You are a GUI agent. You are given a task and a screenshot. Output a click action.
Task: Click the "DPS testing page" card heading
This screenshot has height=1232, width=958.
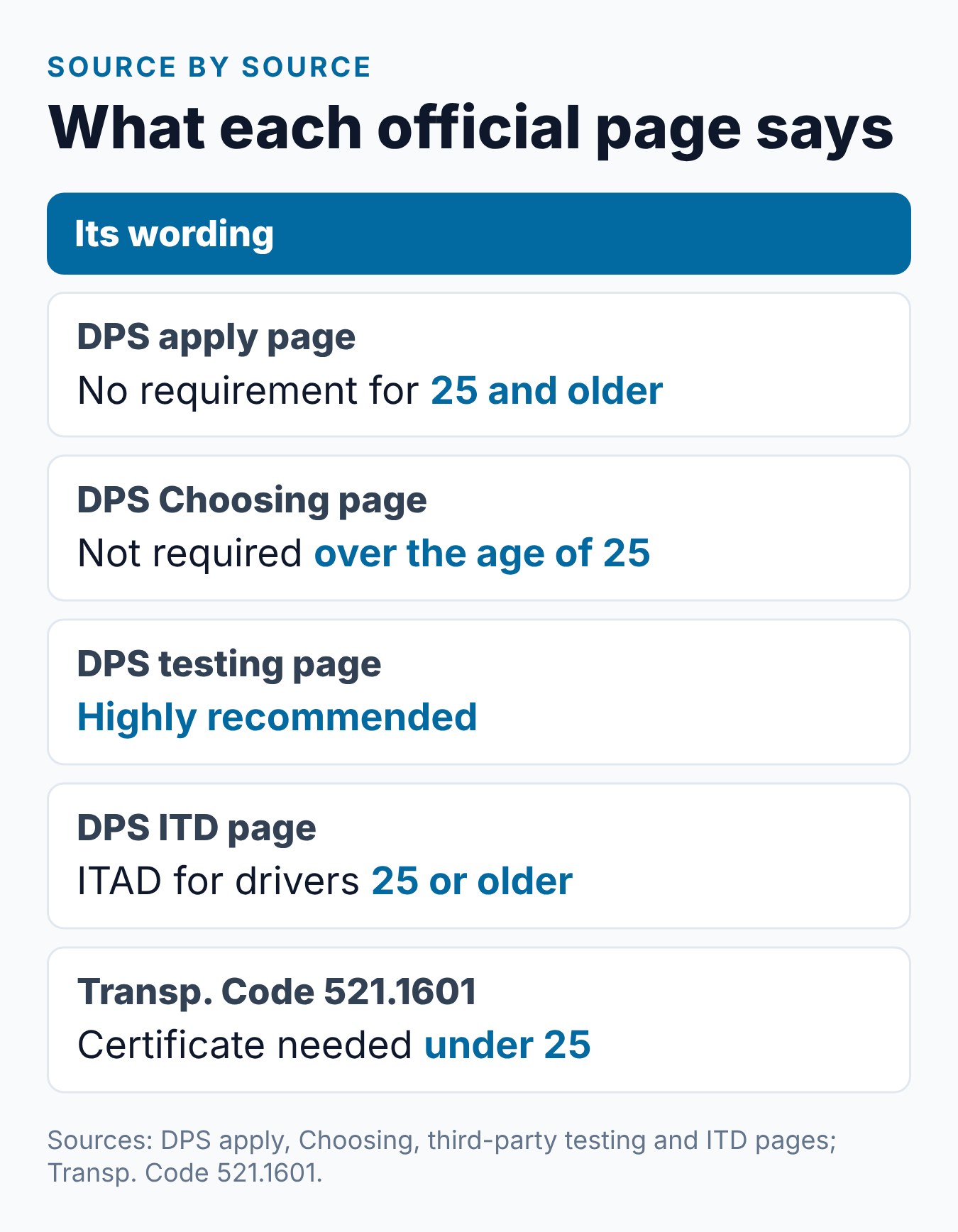[x=229, y=664]
